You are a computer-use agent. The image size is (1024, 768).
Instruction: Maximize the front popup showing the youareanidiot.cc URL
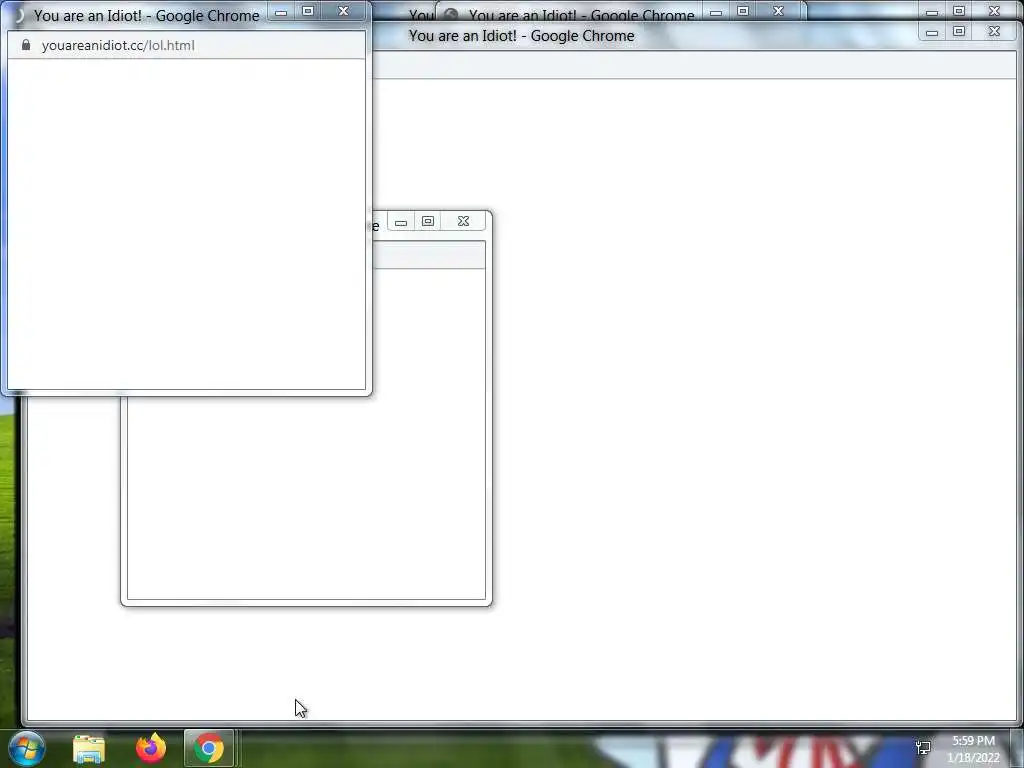308,11
